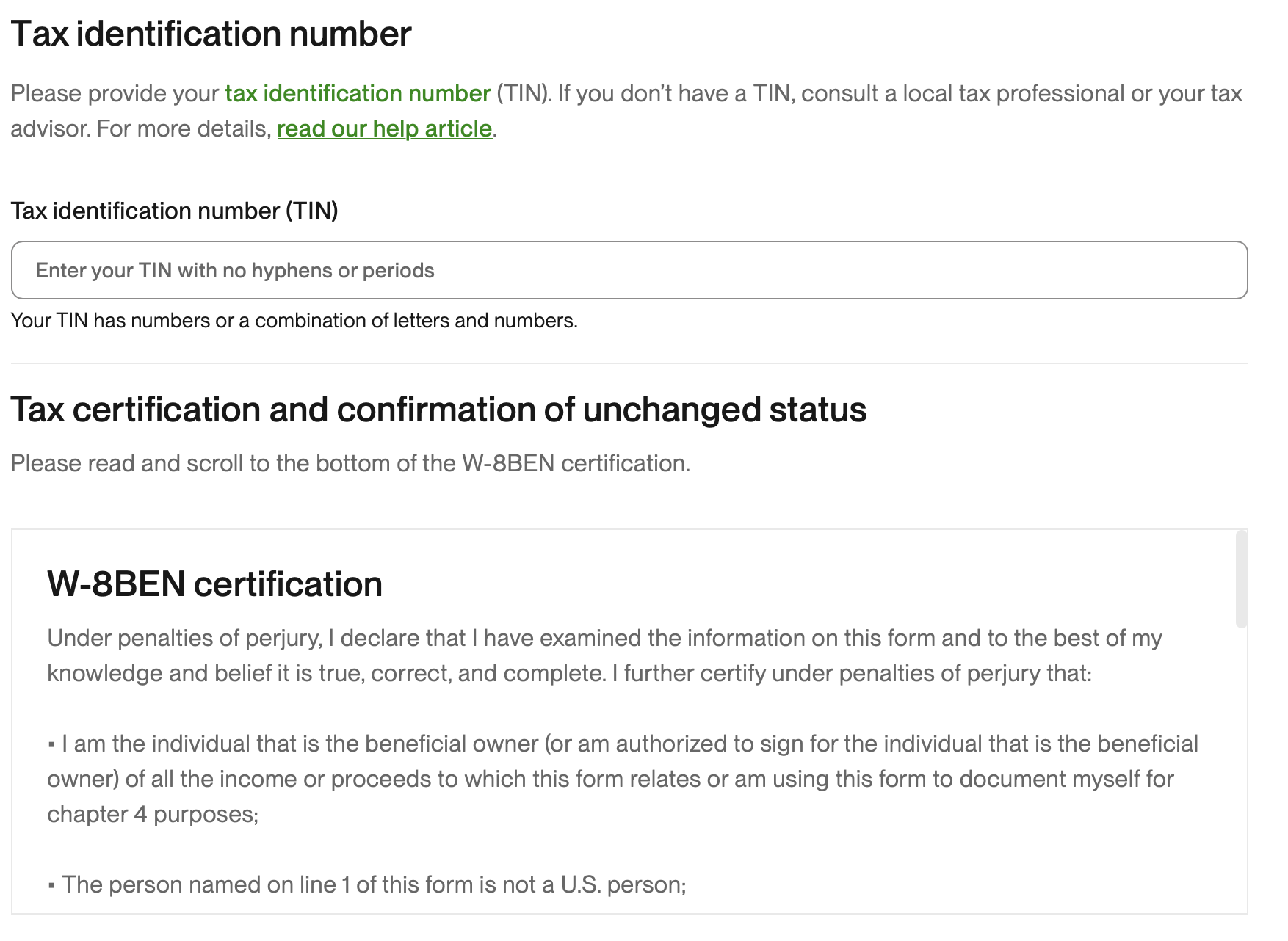Click the "chapter 4 purposes" line
1288x941 pixels.
pyautogui.click(x=153, y=815)
